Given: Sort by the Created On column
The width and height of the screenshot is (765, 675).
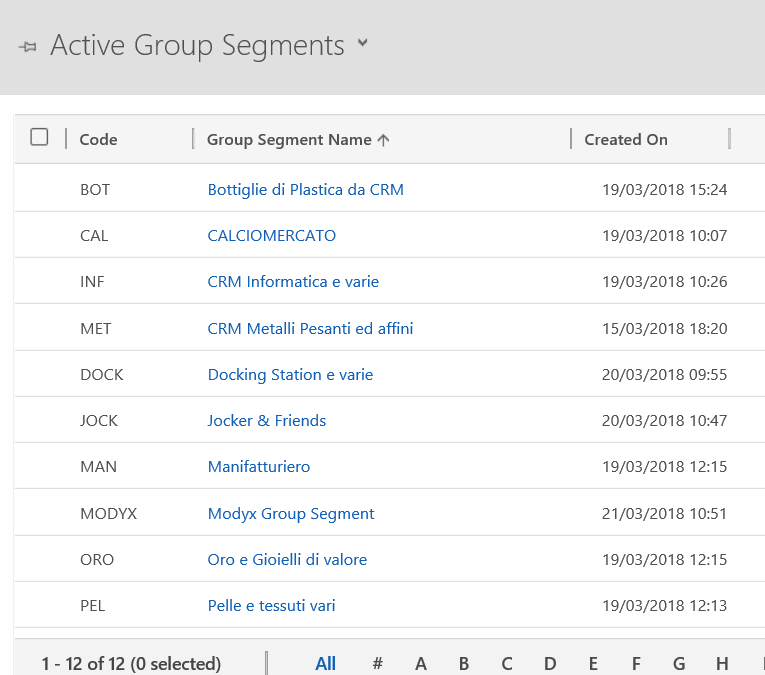Looking at the screenshot, I should pos(625,140).
